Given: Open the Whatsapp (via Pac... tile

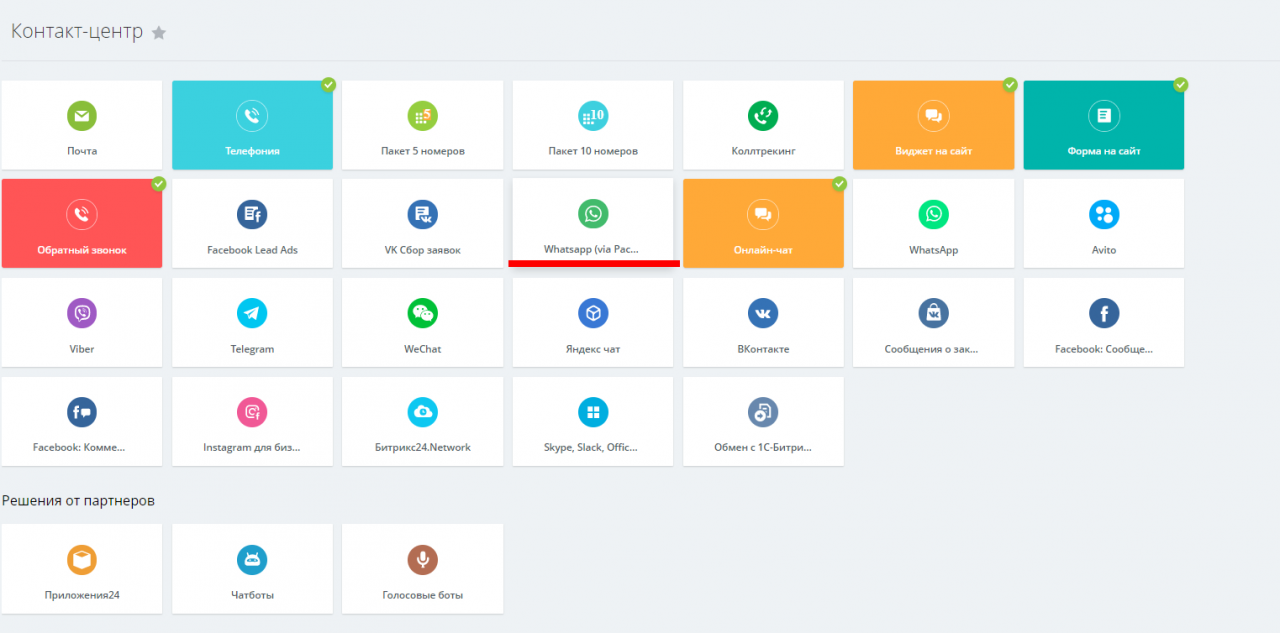Looking at the screenshot, I should 593,220.
